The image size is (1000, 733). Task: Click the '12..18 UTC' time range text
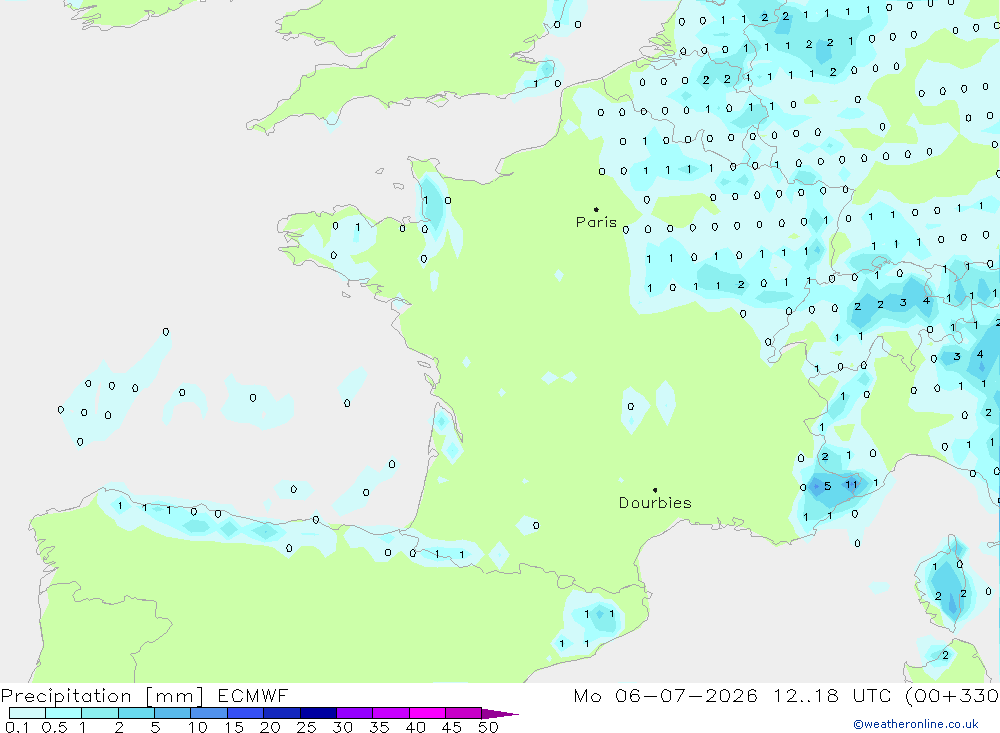[832, 696]
